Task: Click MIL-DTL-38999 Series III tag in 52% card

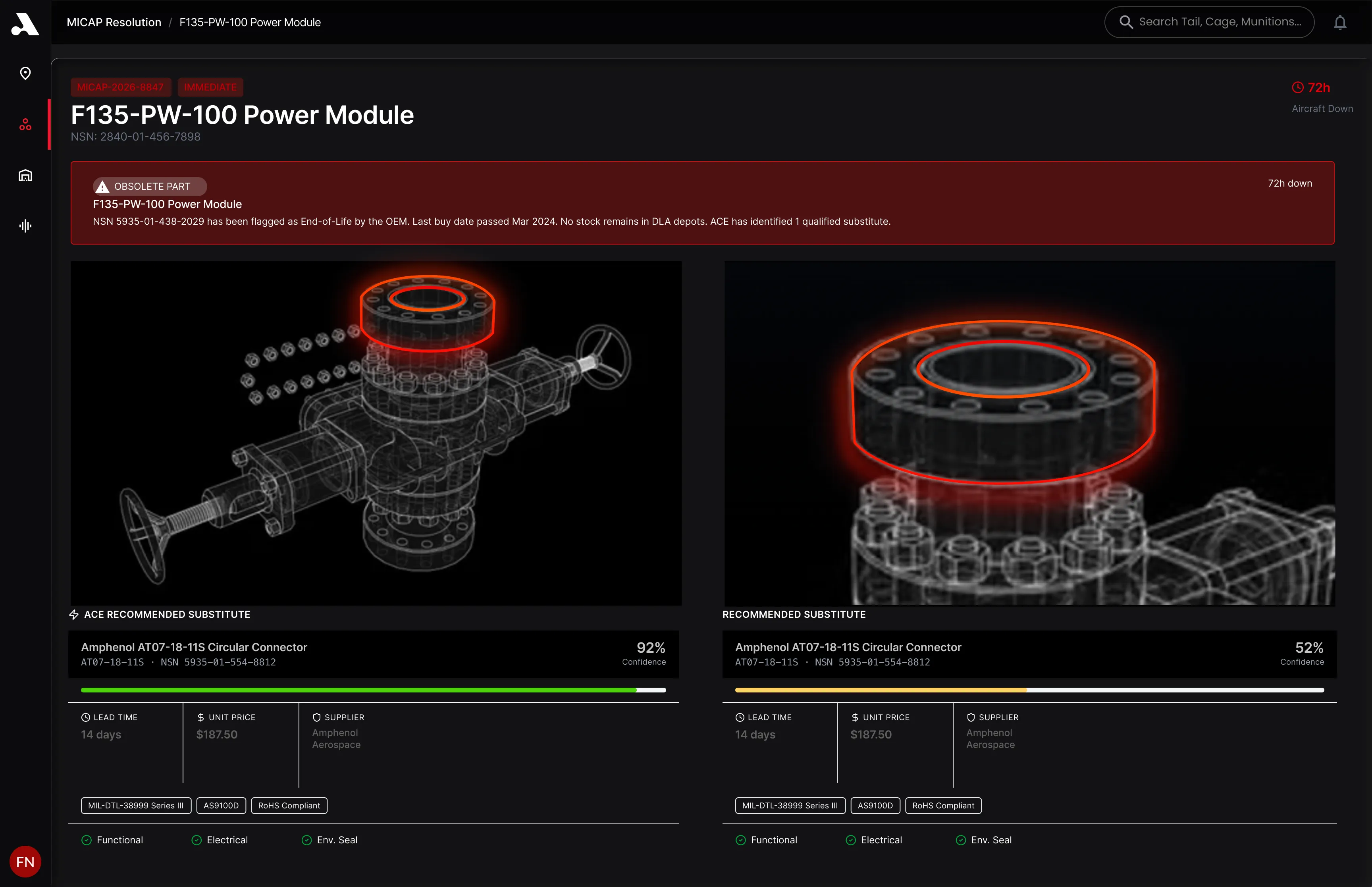Action: tap(790, 806)
